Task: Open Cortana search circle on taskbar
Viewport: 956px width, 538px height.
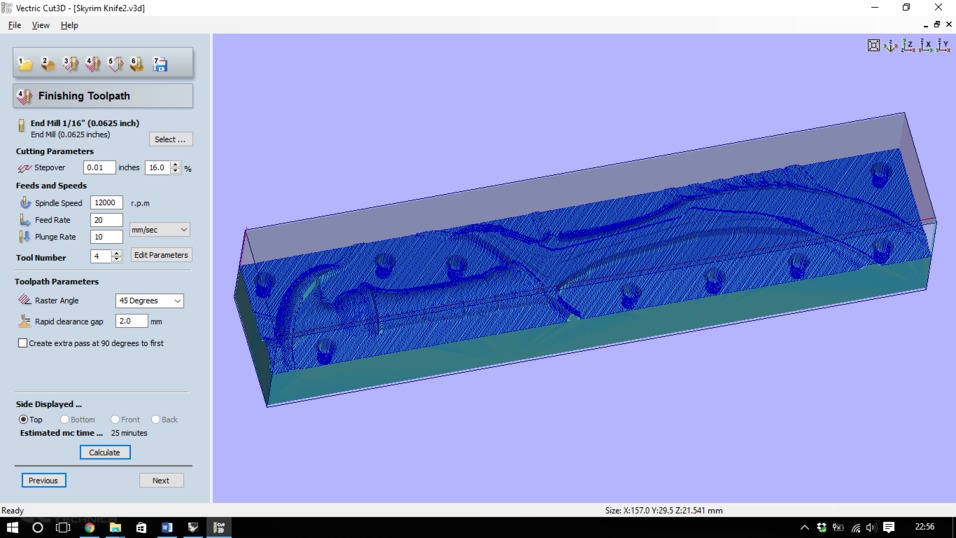Action: (x=37, y=528)
